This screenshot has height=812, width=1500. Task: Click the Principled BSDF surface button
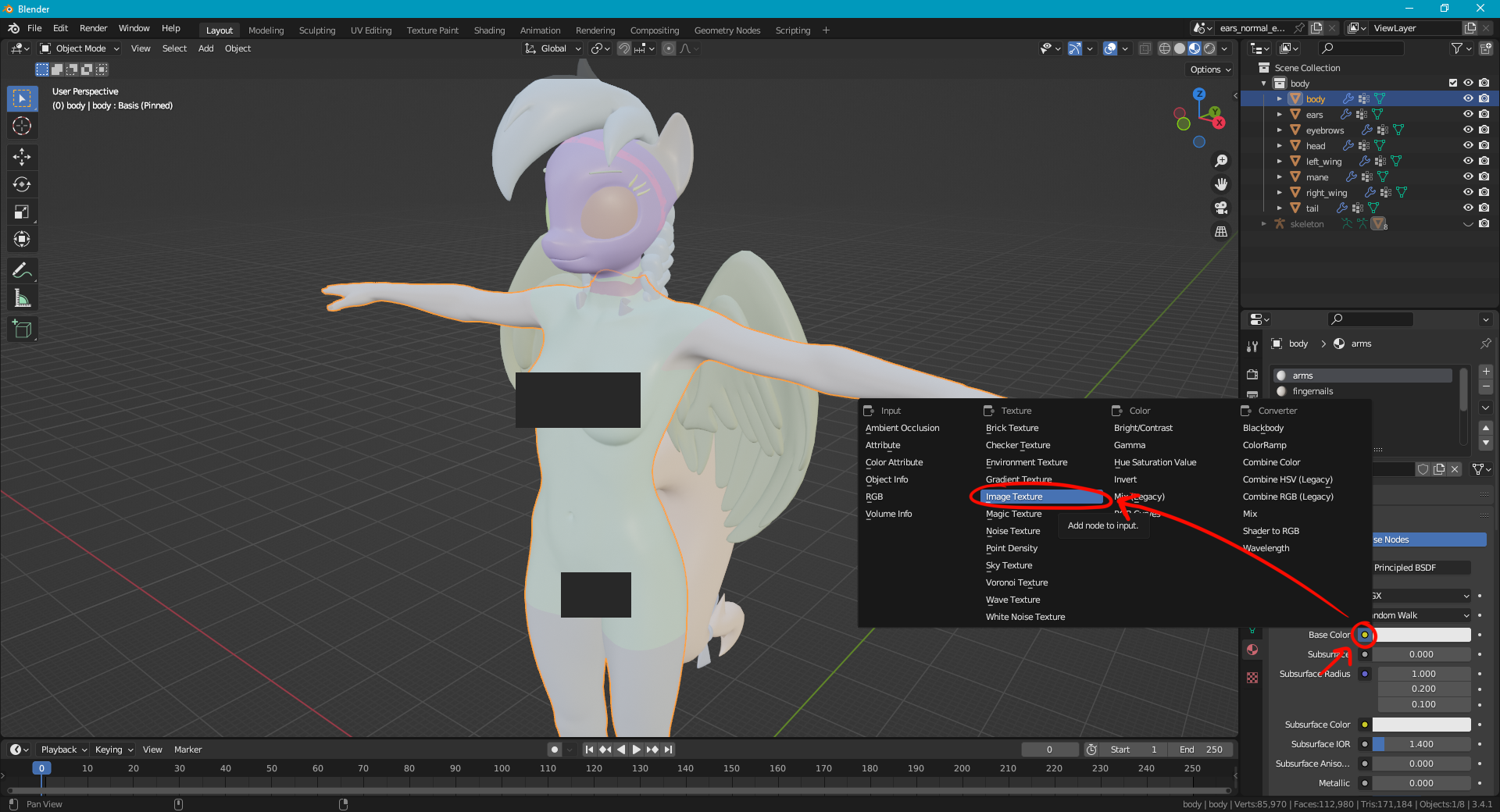(x=1421, y=568)
